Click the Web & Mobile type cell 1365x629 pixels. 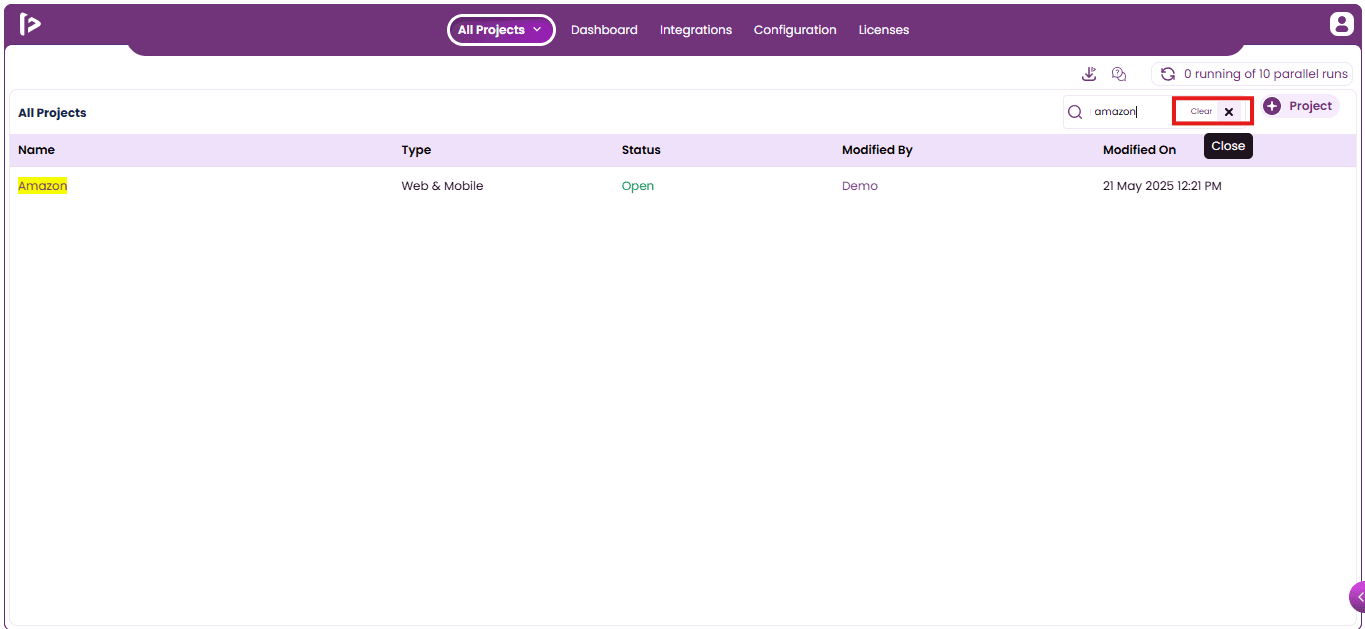coord(442,186)
